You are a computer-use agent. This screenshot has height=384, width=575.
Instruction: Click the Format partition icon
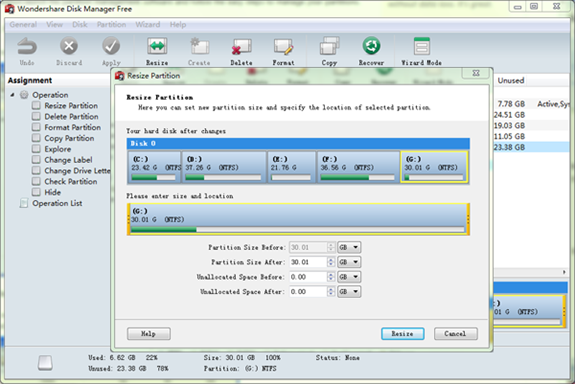(283, 47)
